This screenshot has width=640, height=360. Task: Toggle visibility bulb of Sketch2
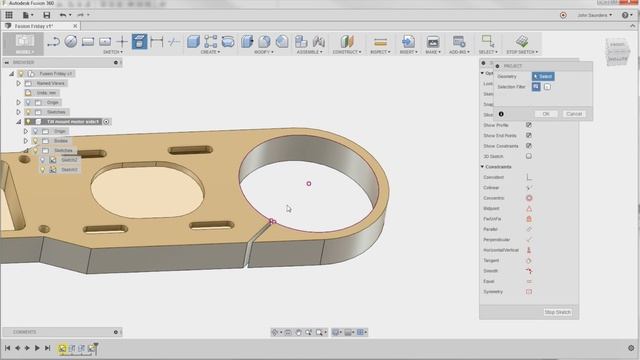click(x=42, y=160)
